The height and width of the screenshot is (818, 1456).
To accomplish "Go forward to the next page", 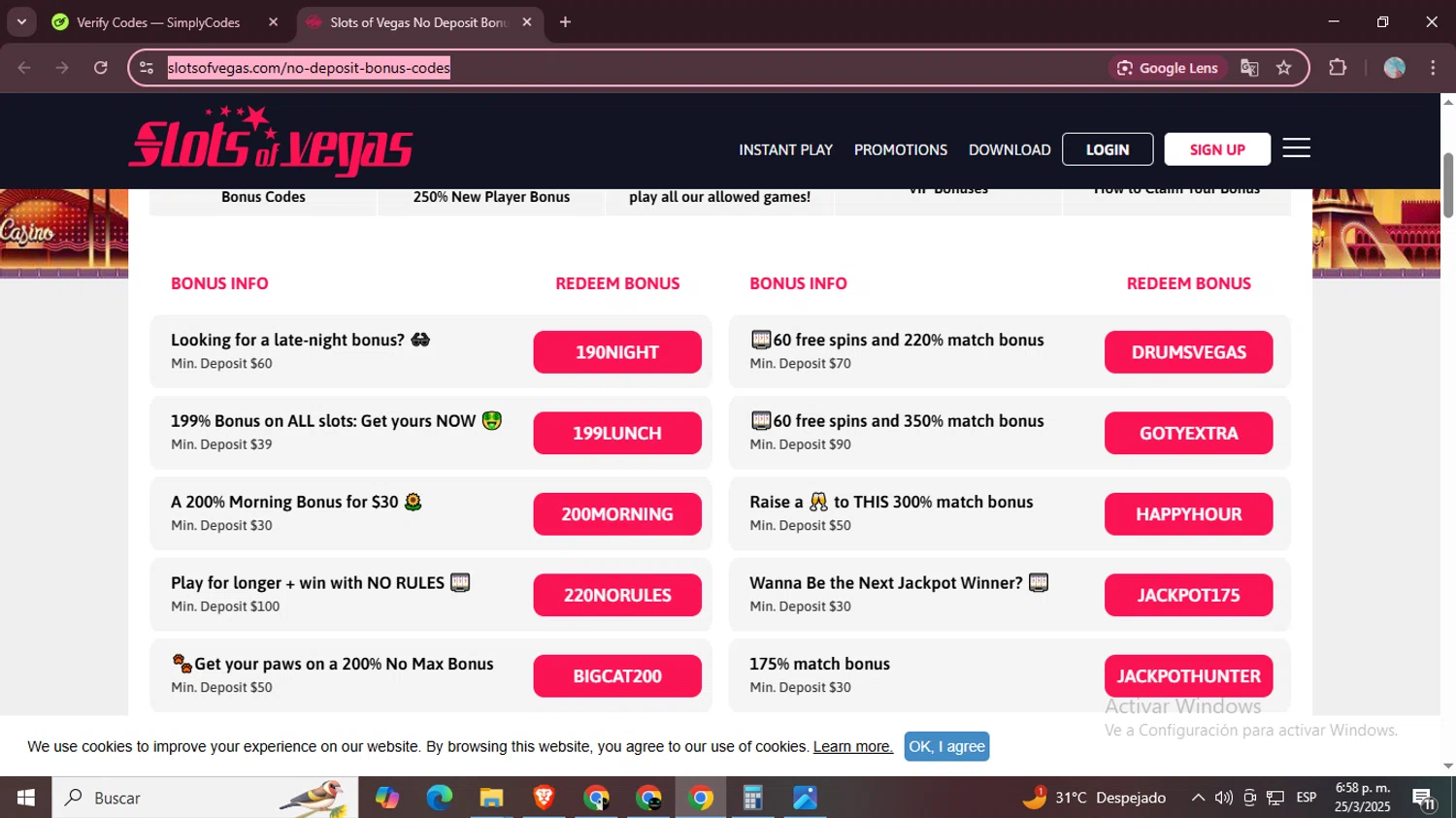I will [x=62, y=68].
